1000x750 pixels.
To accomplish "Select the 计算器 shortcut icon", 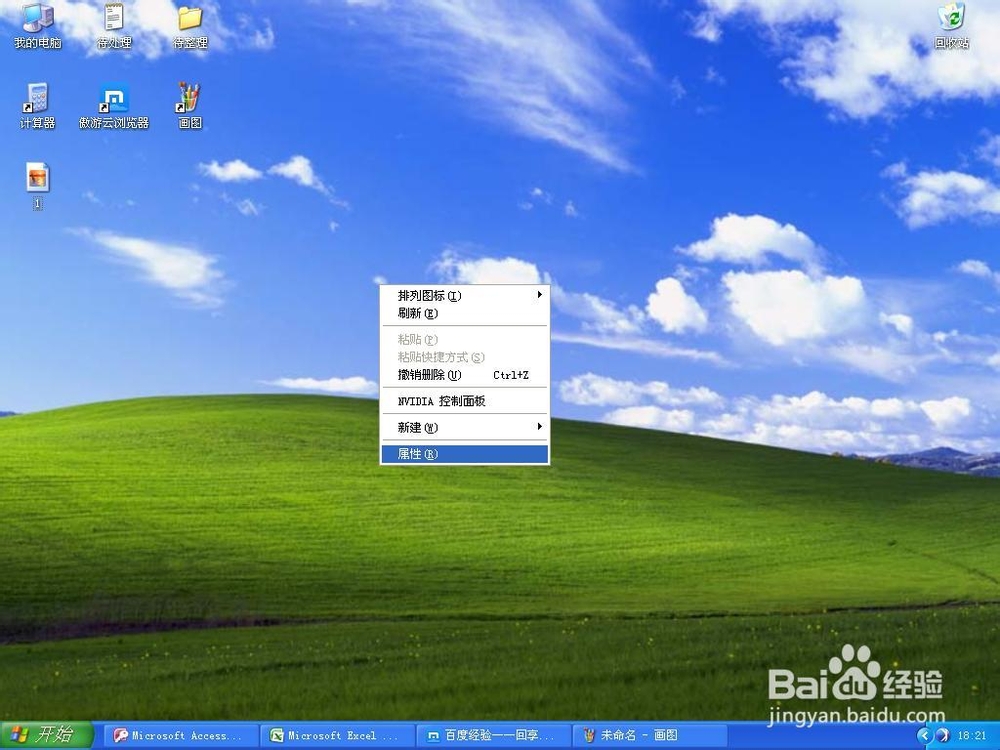I will [x=38, y=106].
